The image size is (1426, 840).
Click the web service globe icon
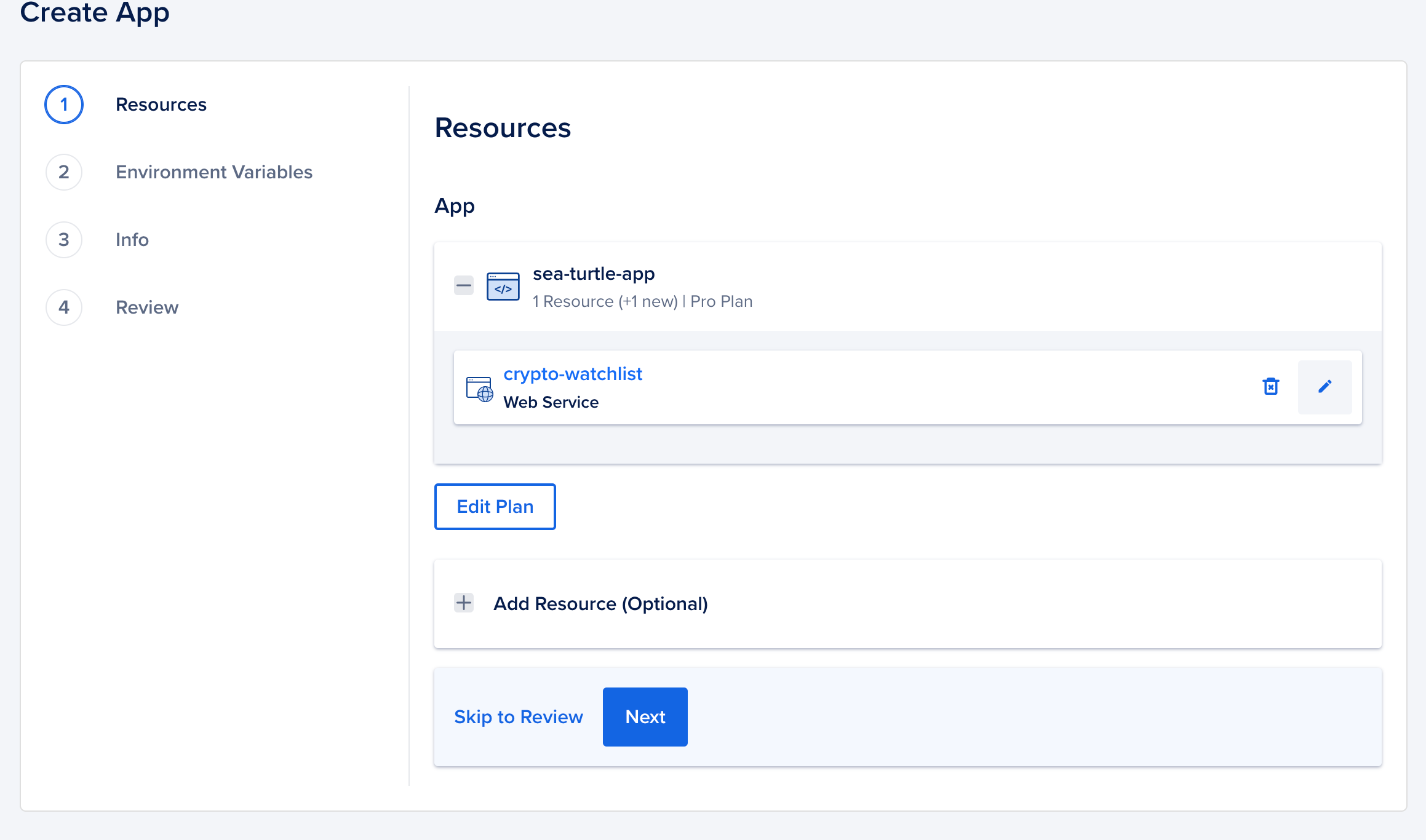point(479,389)
